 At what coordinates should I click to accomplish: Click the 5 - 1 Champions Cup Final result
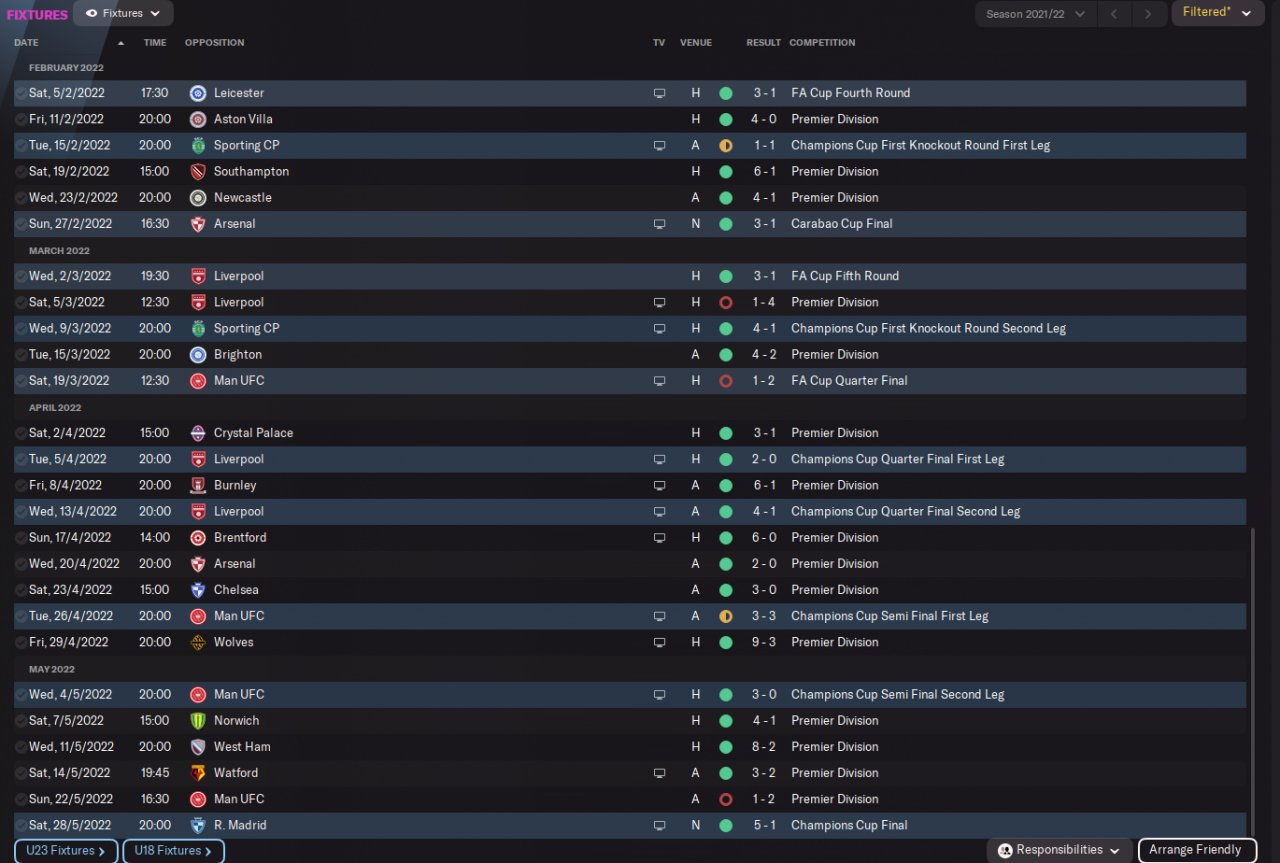pyautogui.click(x=764, y=825)
